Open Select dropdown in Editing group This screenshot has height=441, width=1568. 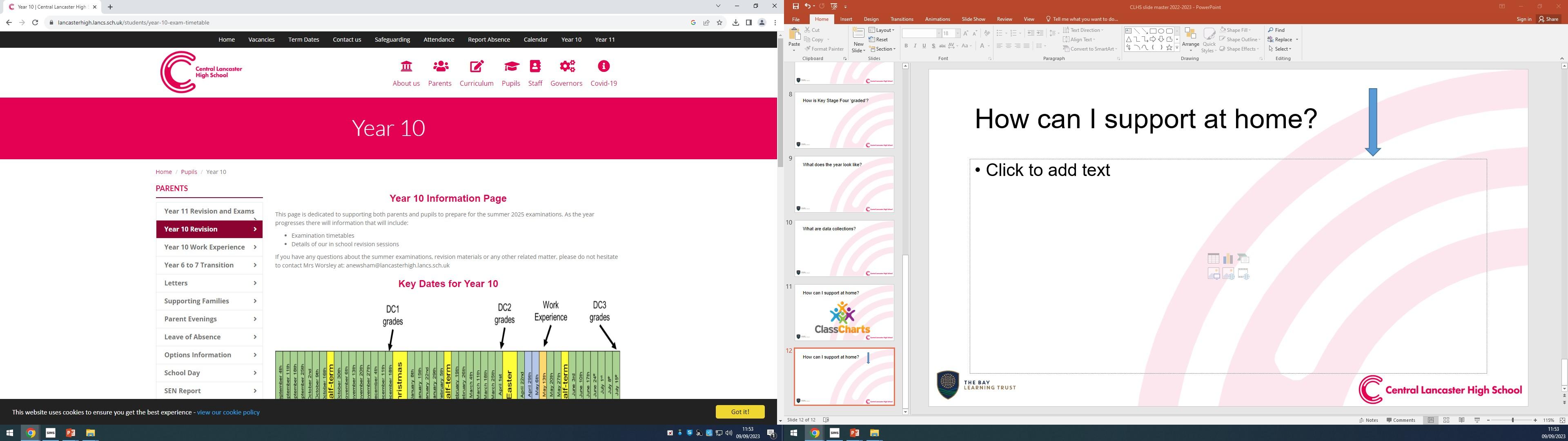pos(1279,49)
